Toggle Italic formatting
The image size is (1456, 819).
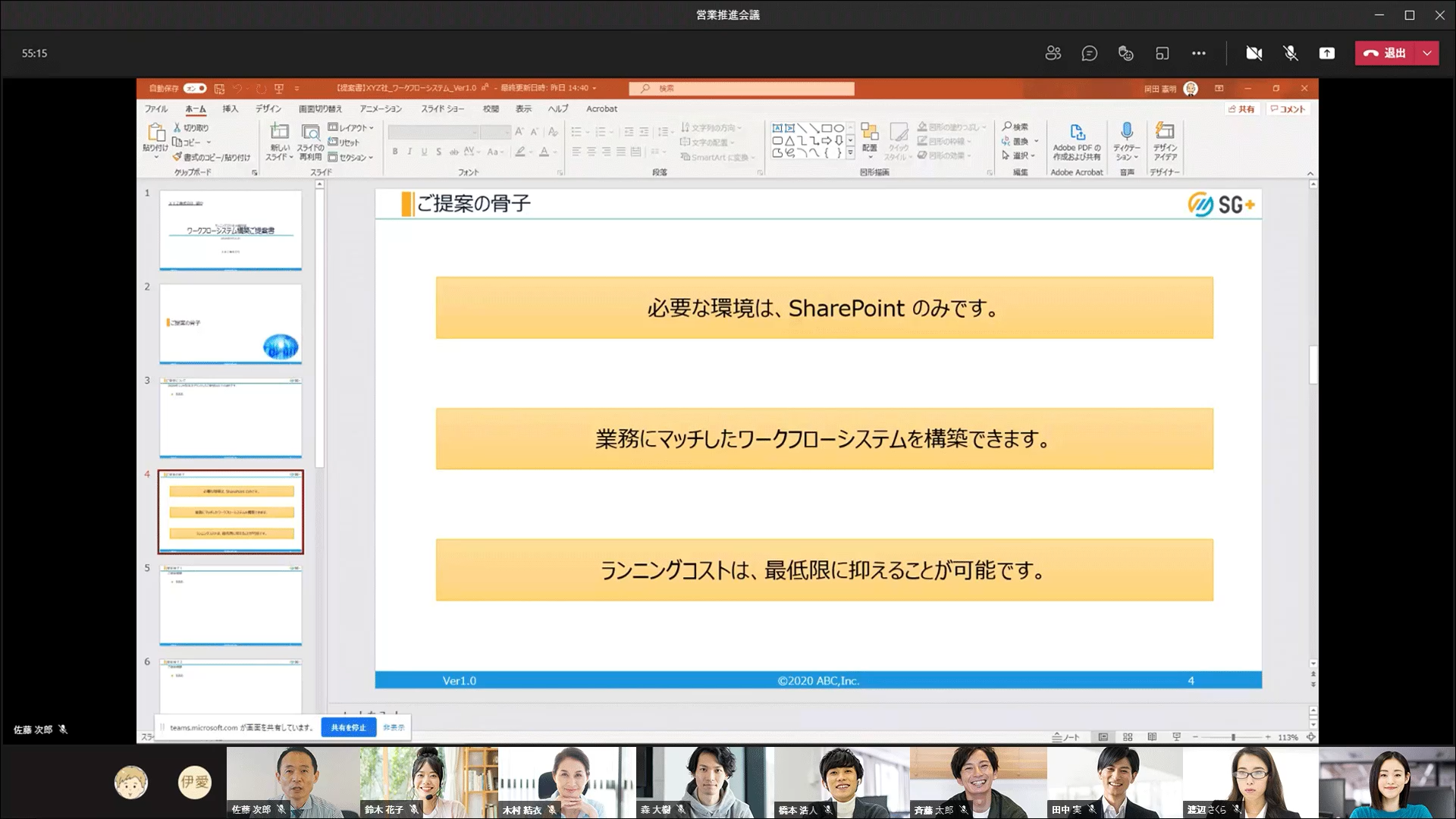click(x=409, y=152)
